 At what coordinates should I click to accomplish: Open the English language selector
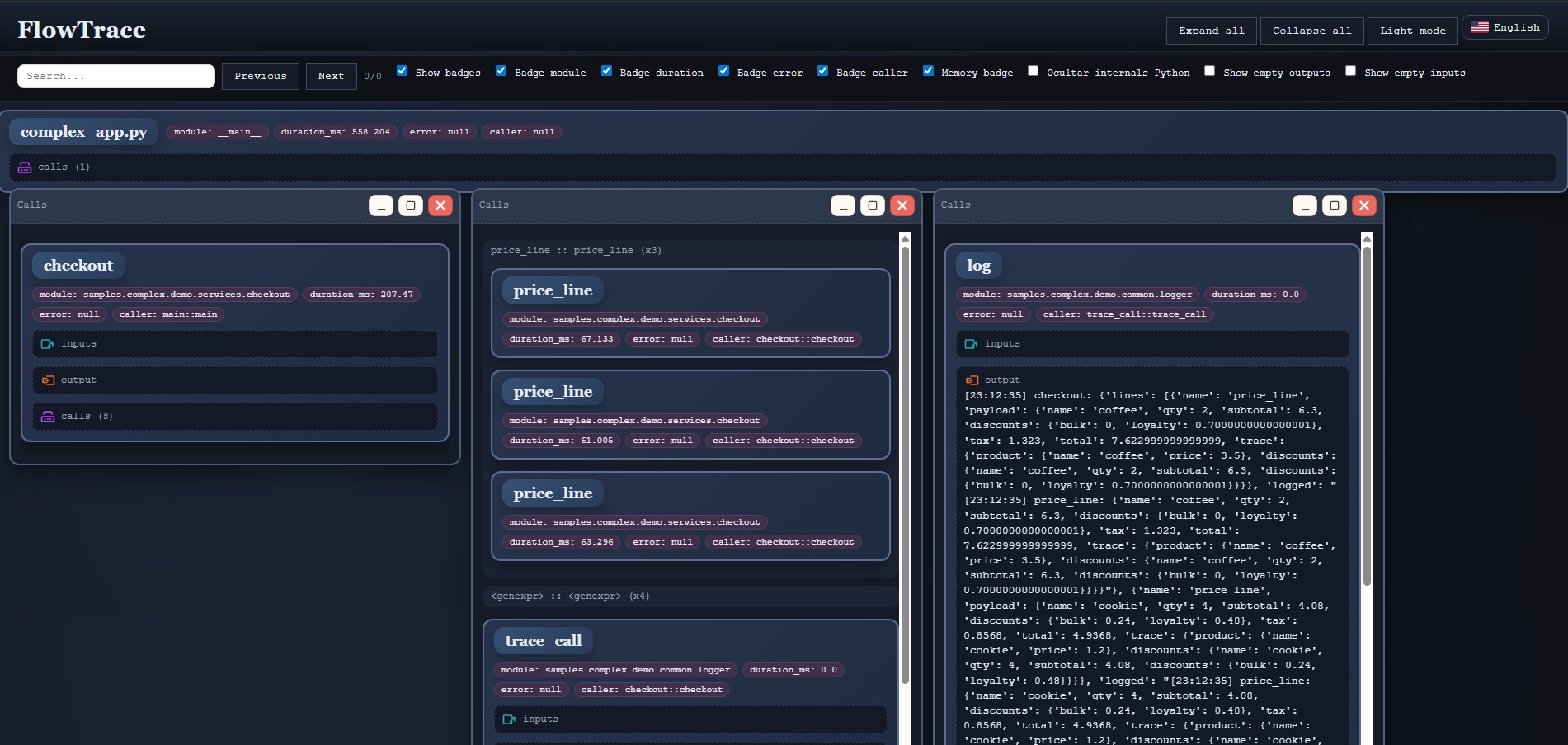[x=1505, y=27]
